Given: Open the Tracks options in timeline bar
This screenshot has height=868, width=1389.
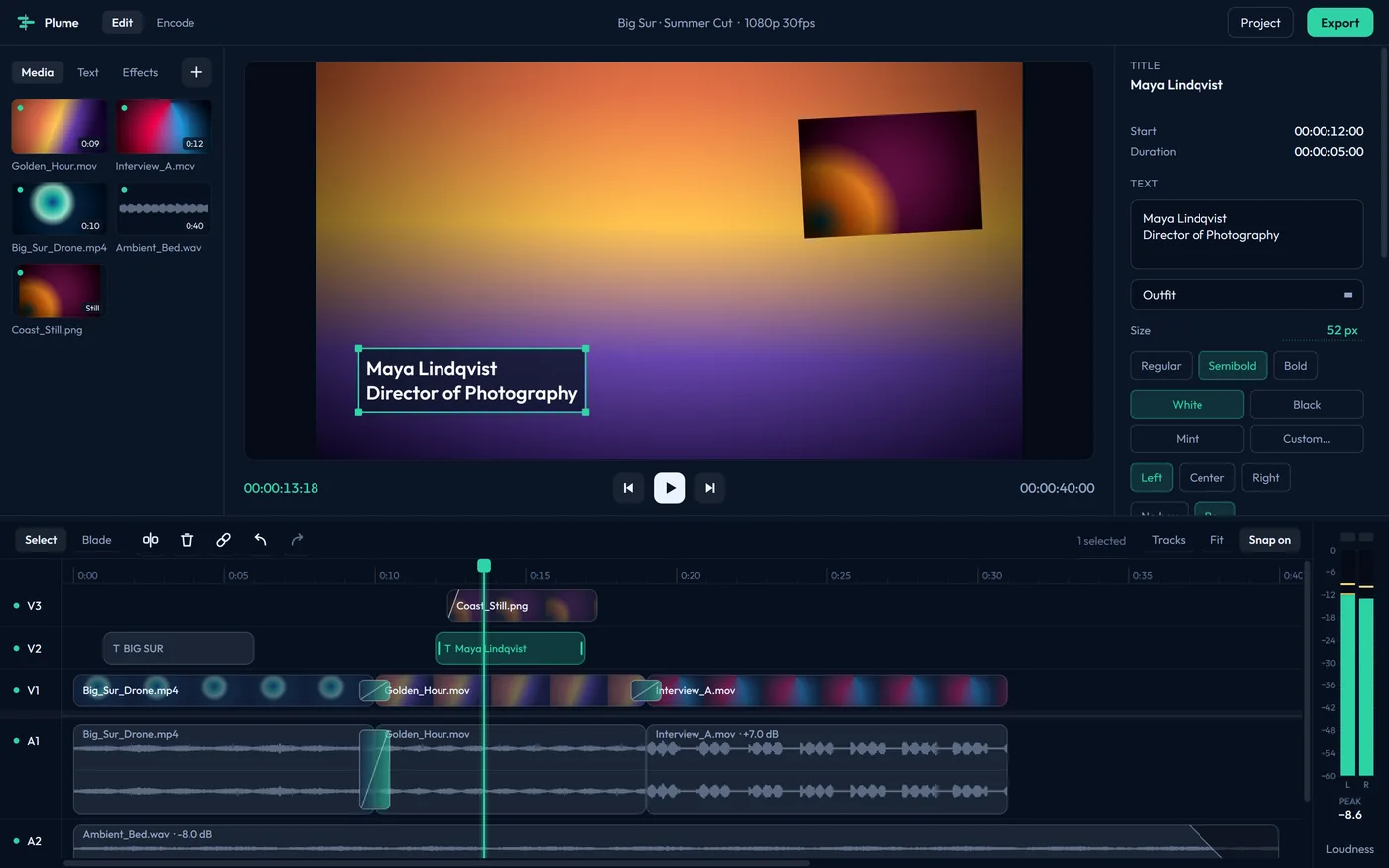Looking at the screenshot, I should tap(1168, 540).
